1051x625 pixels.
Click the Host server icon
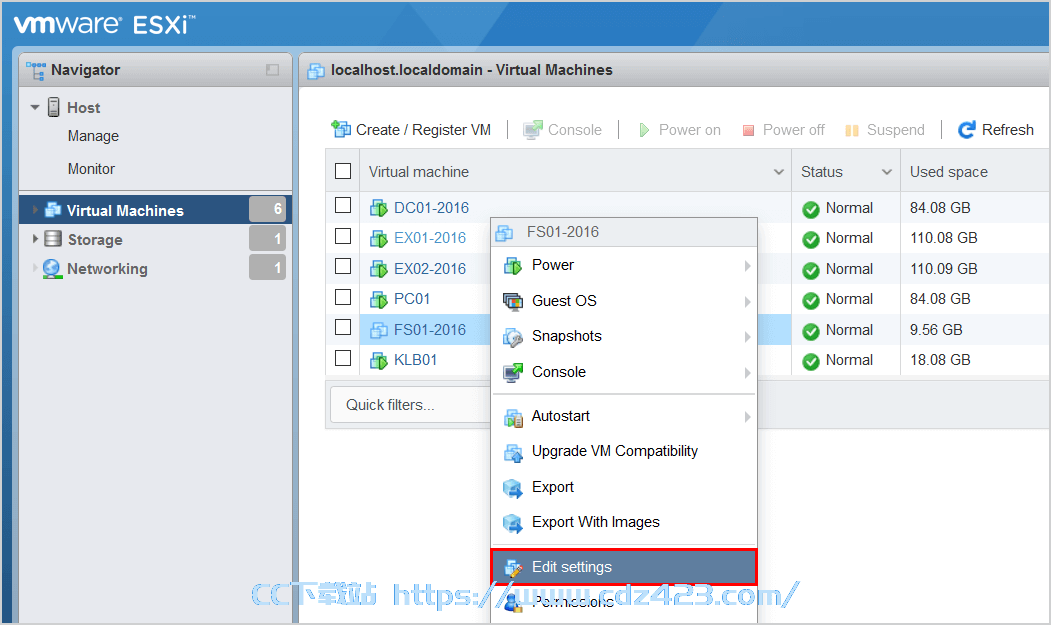pos(54,107)
